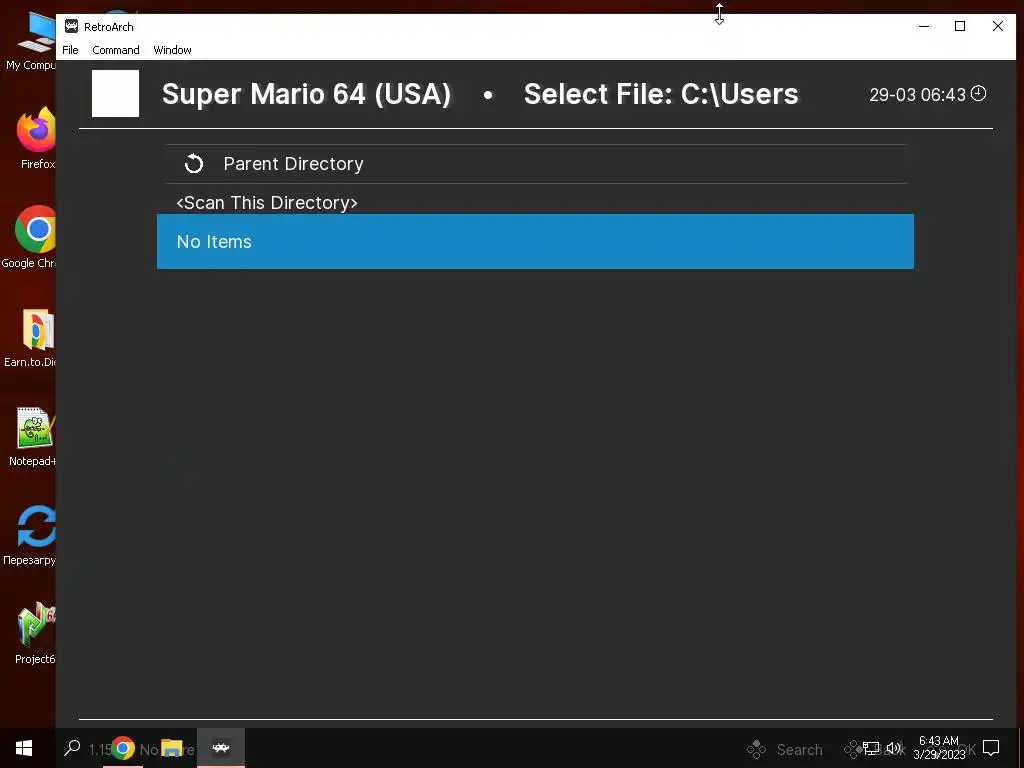Open the Google Chrome desktop shortcut
The width and height of the screenshot is (1024, 768).
[x=30, y=237]
